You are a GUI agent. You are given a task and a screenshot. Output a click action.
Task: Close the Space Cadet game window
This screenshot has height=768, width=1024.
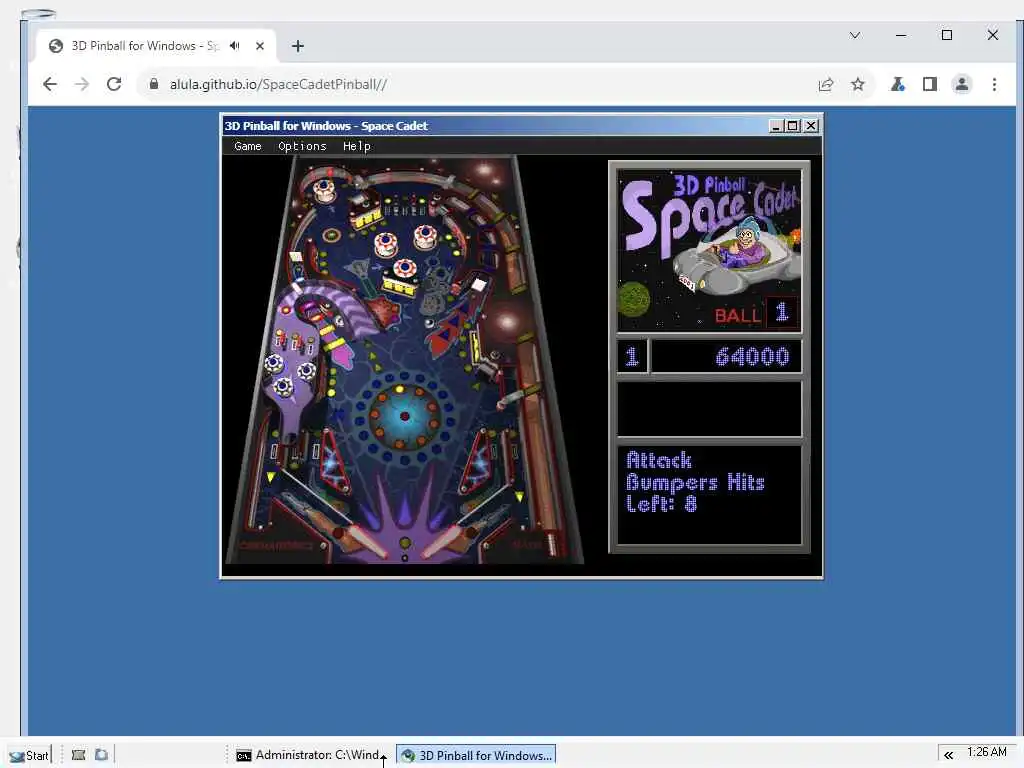coord(810,125)
